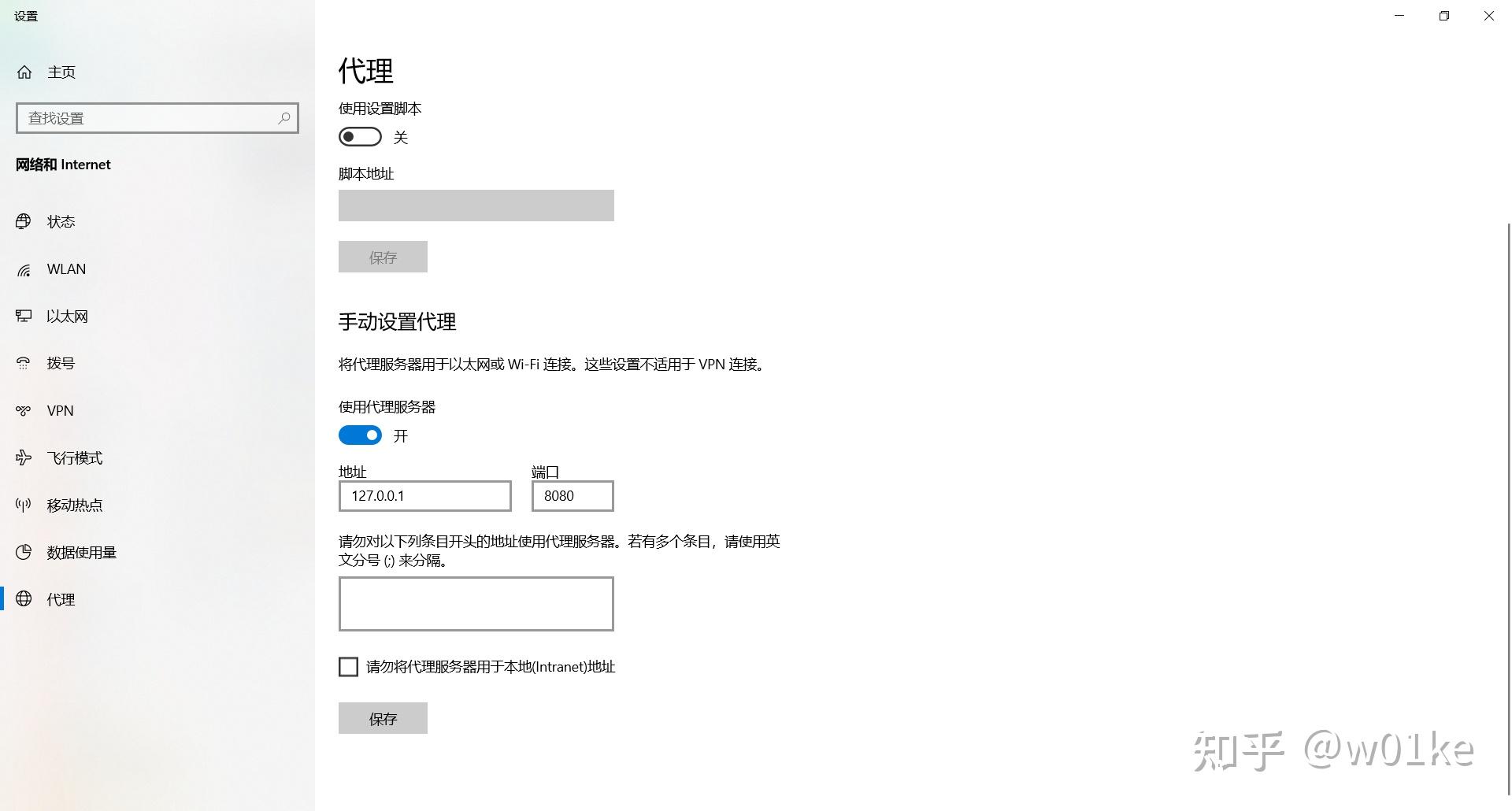
Task: Minimize the Settings window
Action: (1399, 16)
